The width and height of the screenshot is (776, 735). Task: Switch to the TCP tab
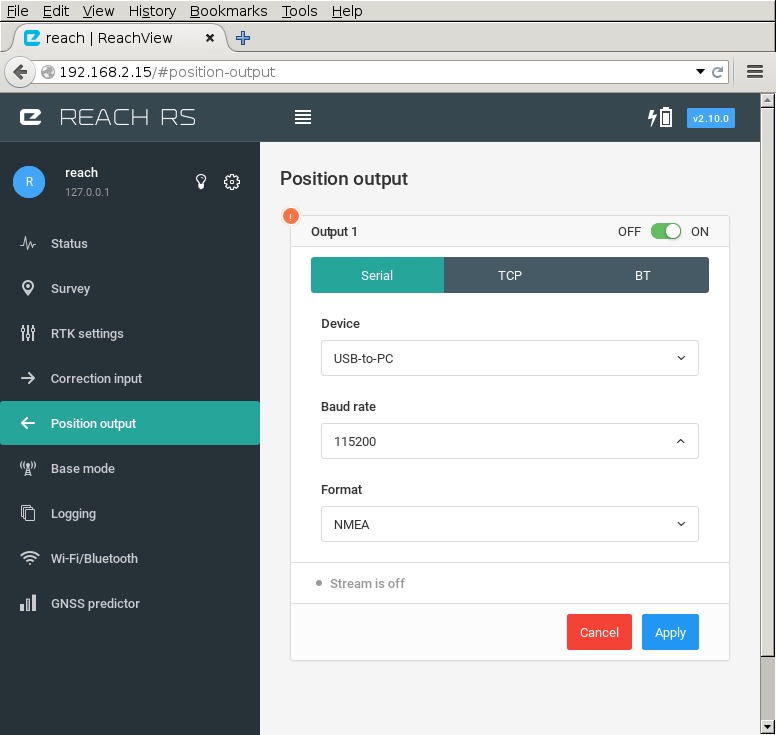[x=510, y=275]
